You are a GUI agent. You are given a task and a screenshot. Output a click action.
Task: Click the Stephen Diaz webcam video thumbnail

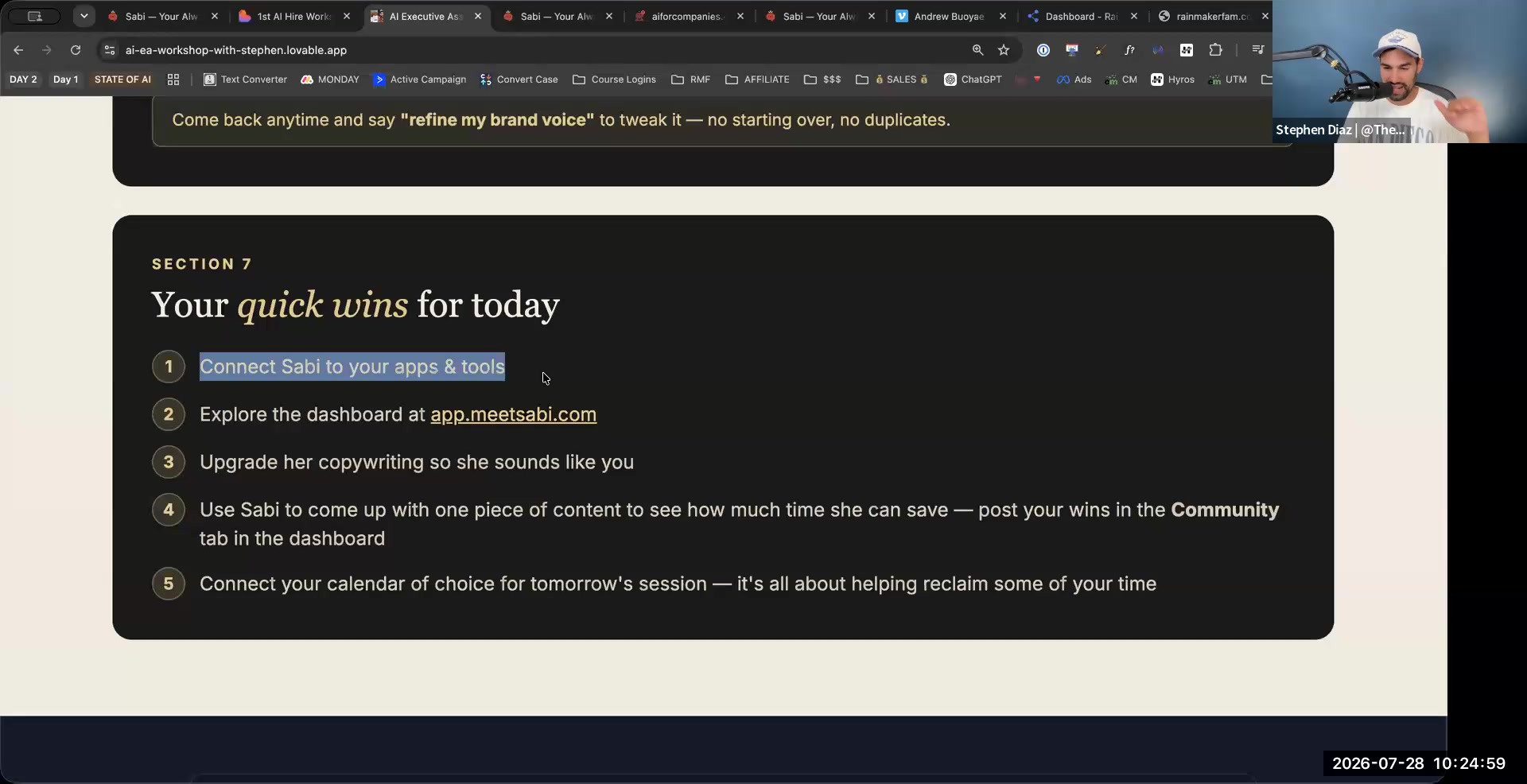pos(1400,72)
